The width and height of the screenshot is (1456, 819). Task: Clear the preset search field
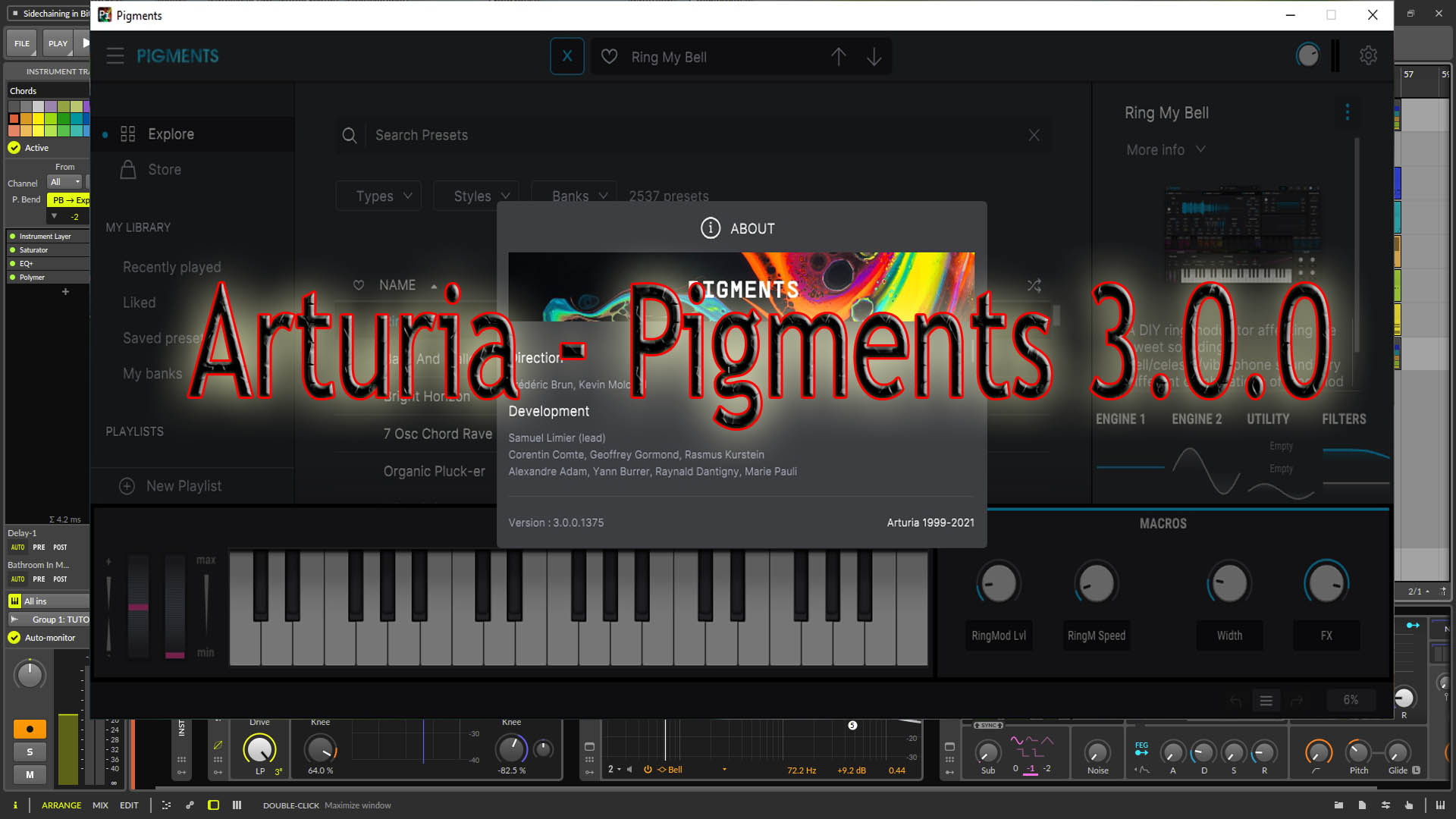pyautogui.click(x=1034, y=135)
